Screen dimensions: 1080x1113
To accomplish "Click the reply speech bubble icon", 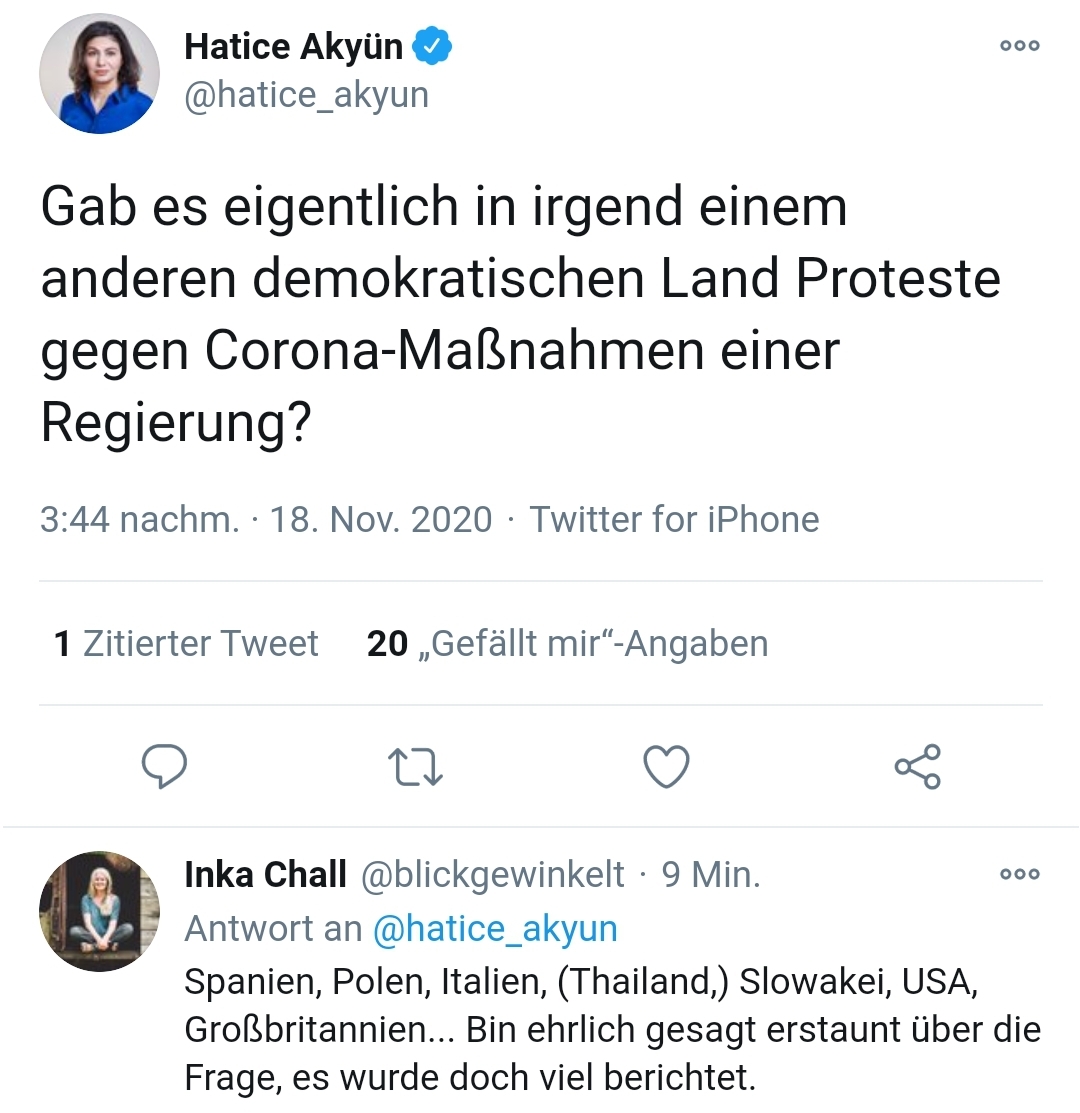I will point(165,767).
